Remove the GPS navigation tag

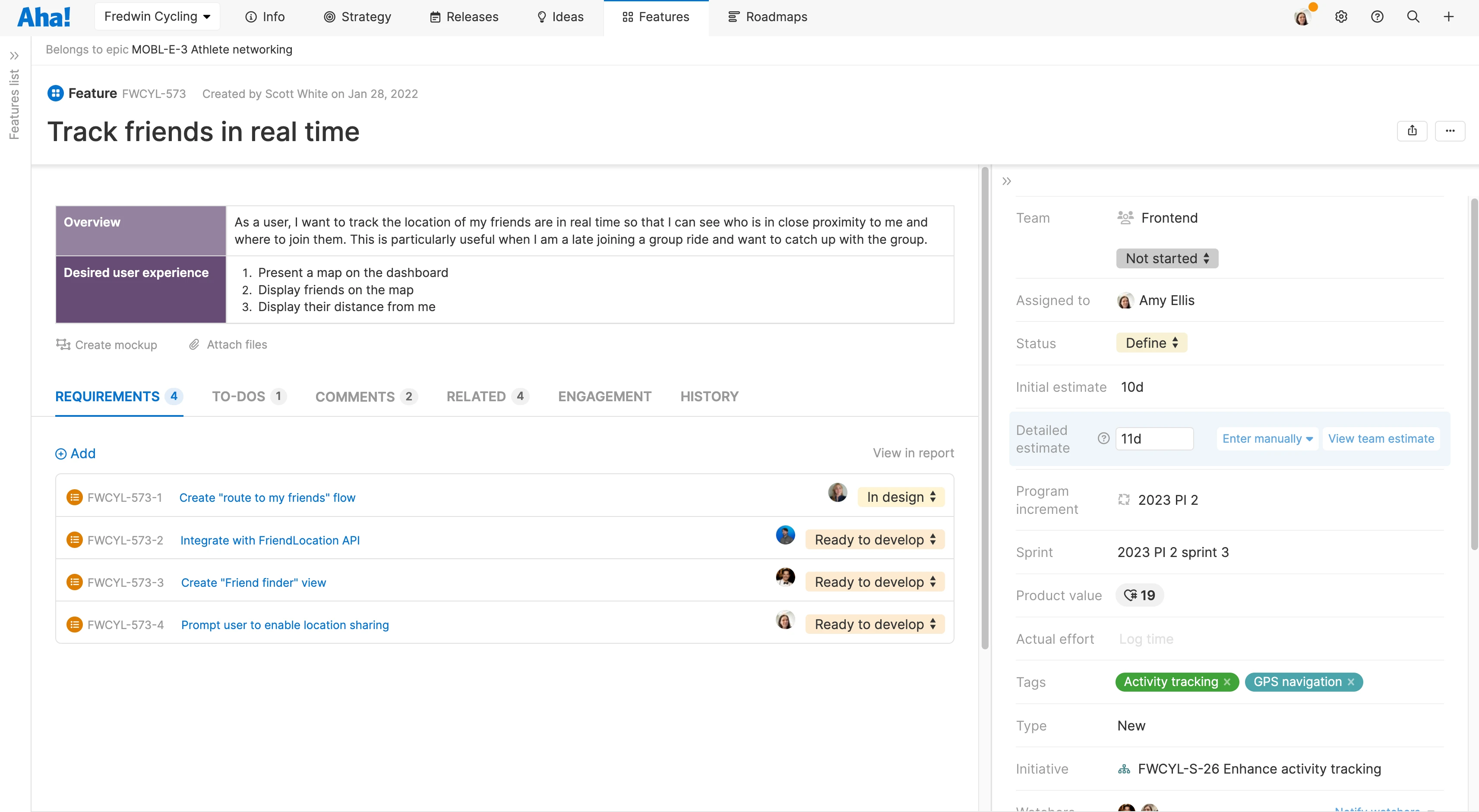1351,682
